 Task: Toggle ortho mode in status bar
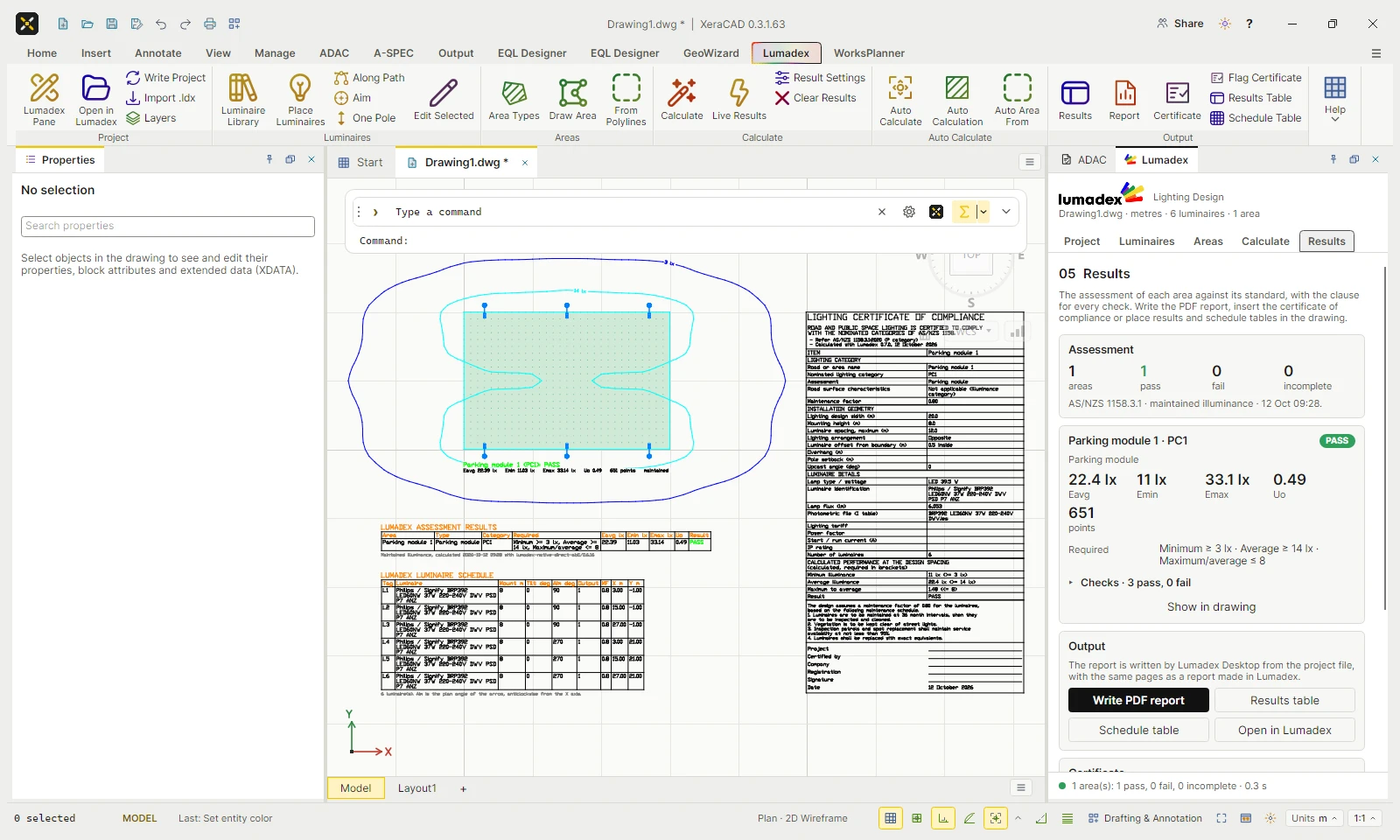point(942,818)
